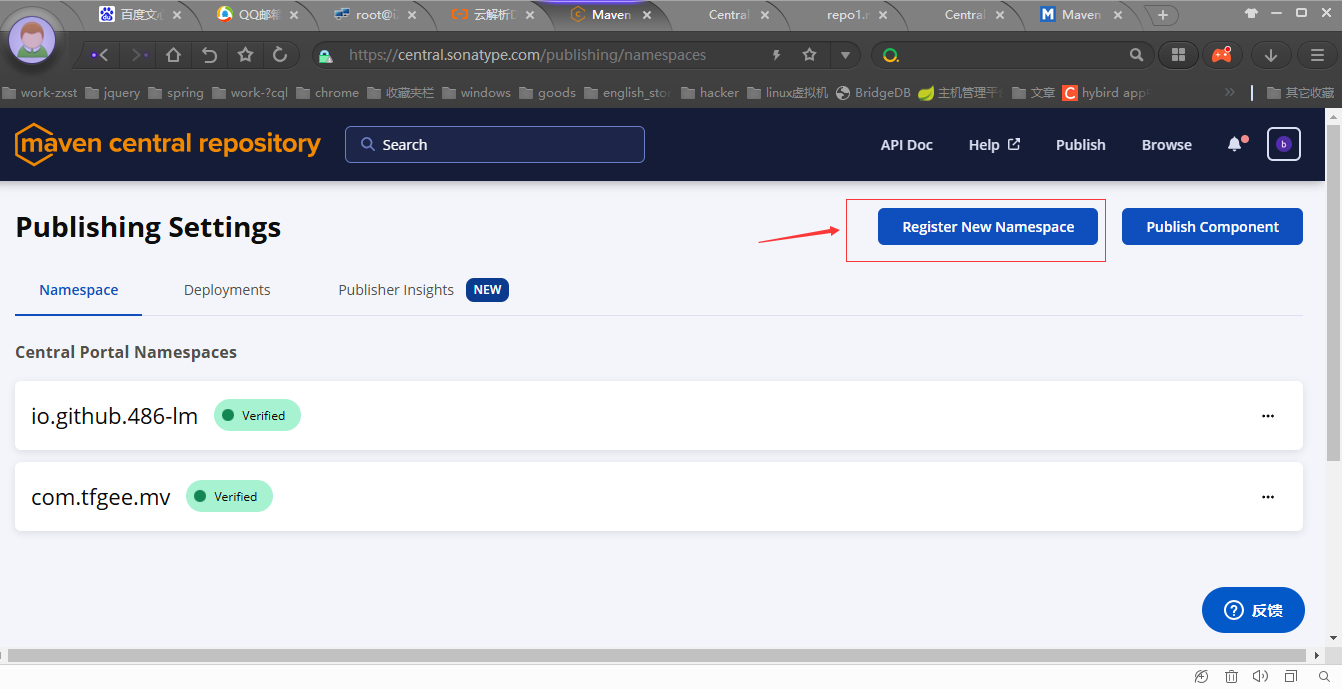
Task: Select the Namespace tab
Action: [x=79, y=290]
